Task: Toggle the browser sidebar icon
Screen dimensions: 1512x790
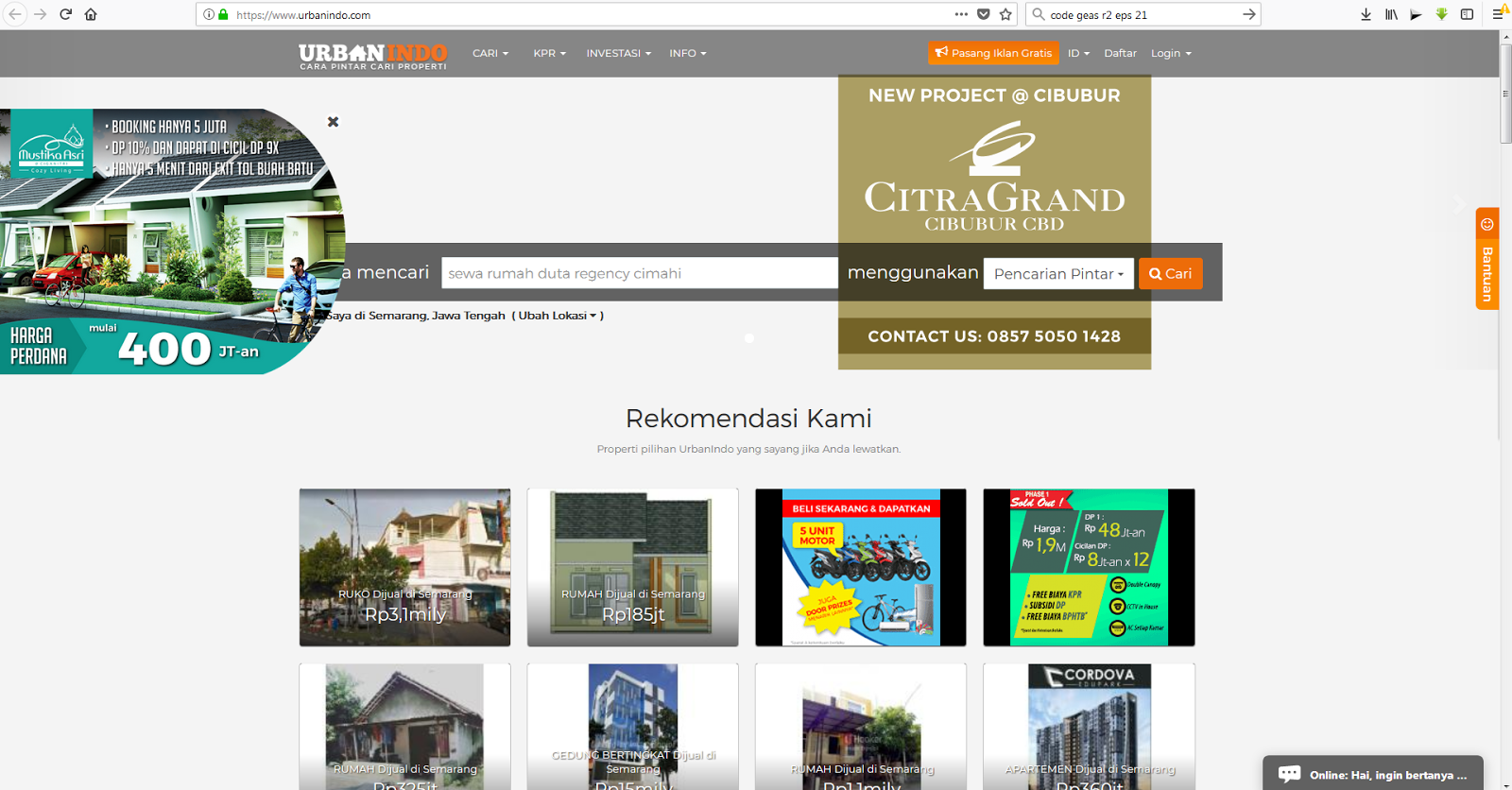Action: coord(1467,14)
